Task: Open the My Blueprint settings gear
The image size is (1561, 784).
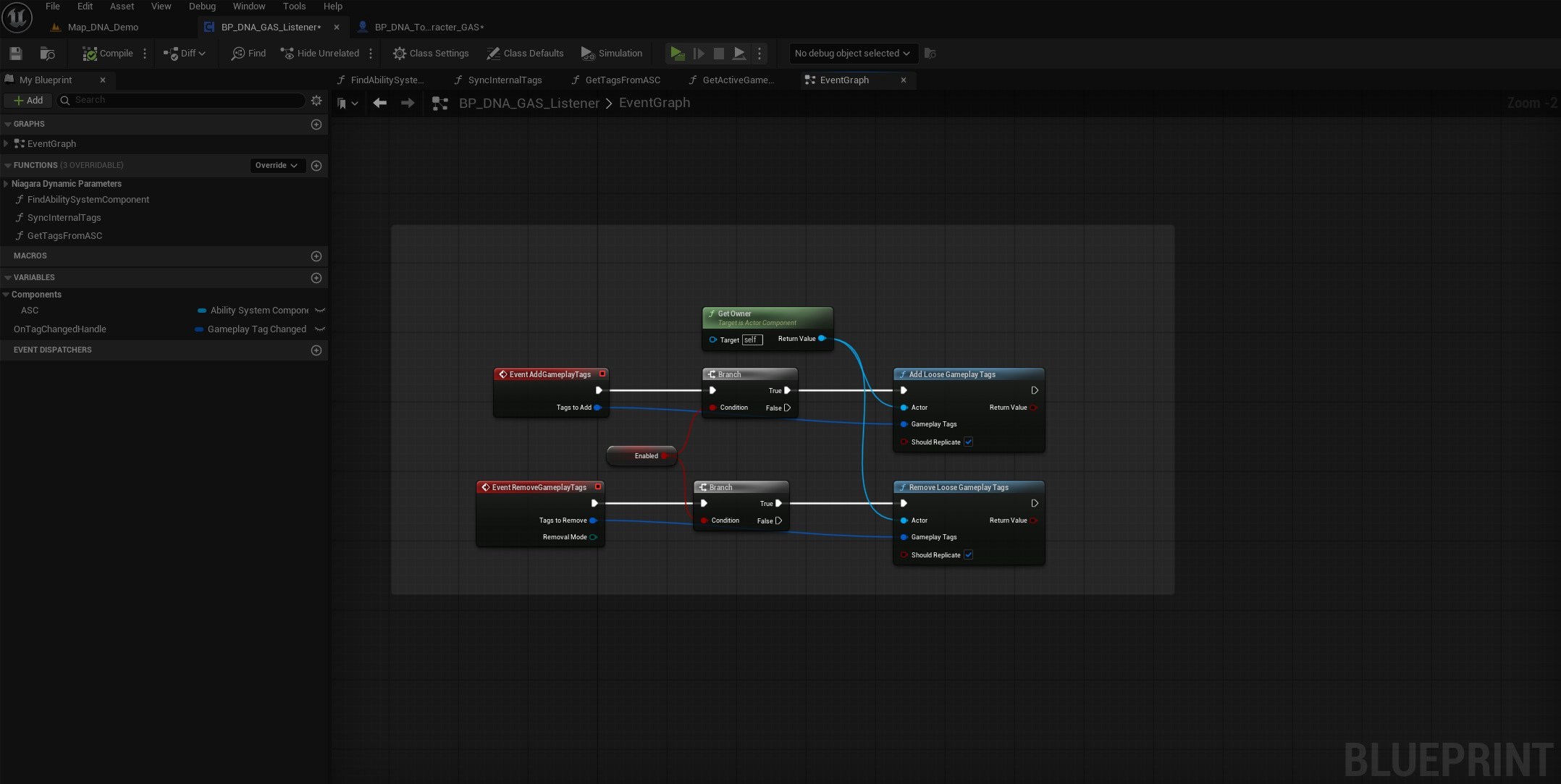Action: [316, 101]
